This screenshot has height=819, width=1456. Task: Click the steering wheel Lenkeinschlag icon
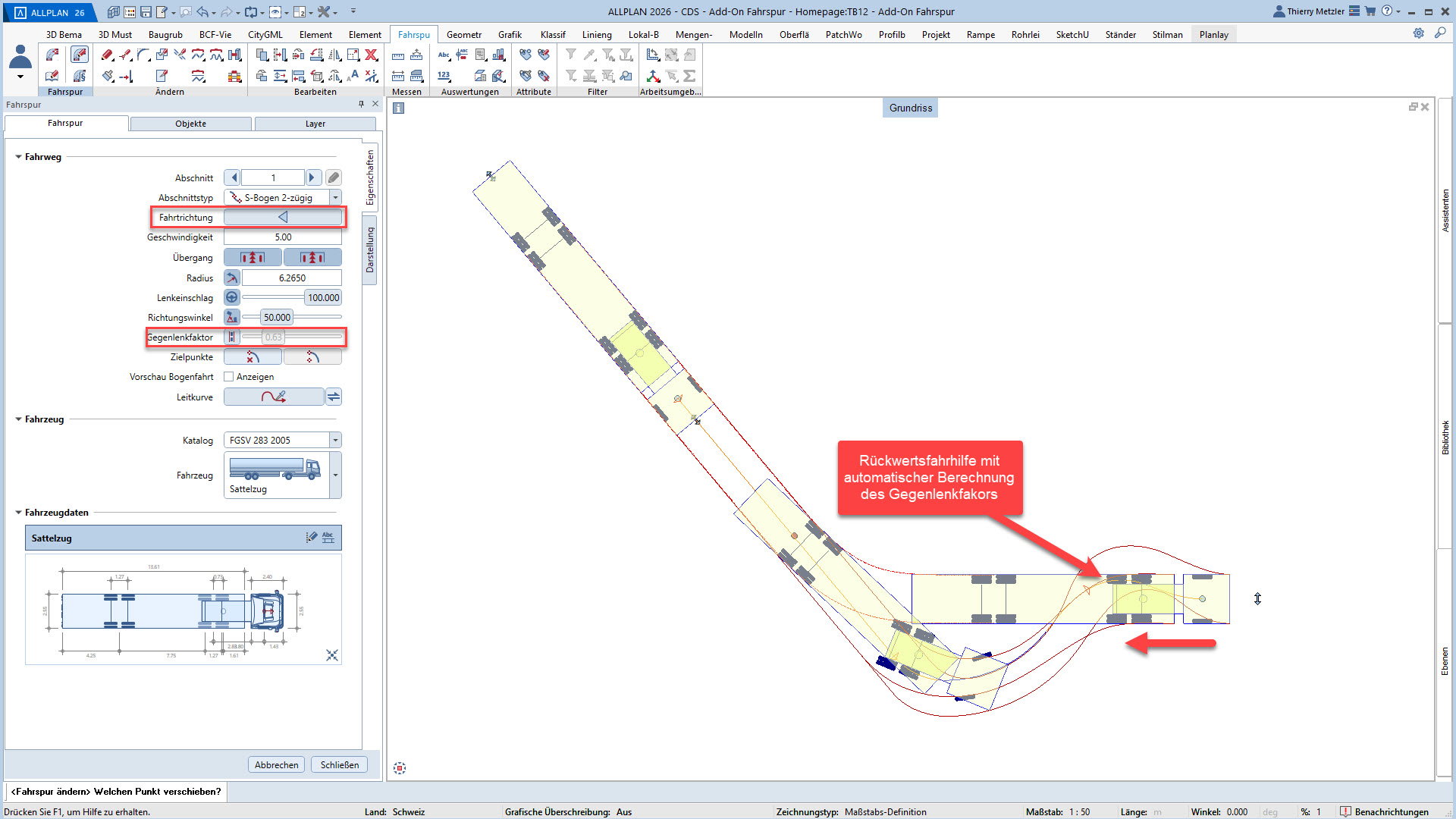coord(232,298)
